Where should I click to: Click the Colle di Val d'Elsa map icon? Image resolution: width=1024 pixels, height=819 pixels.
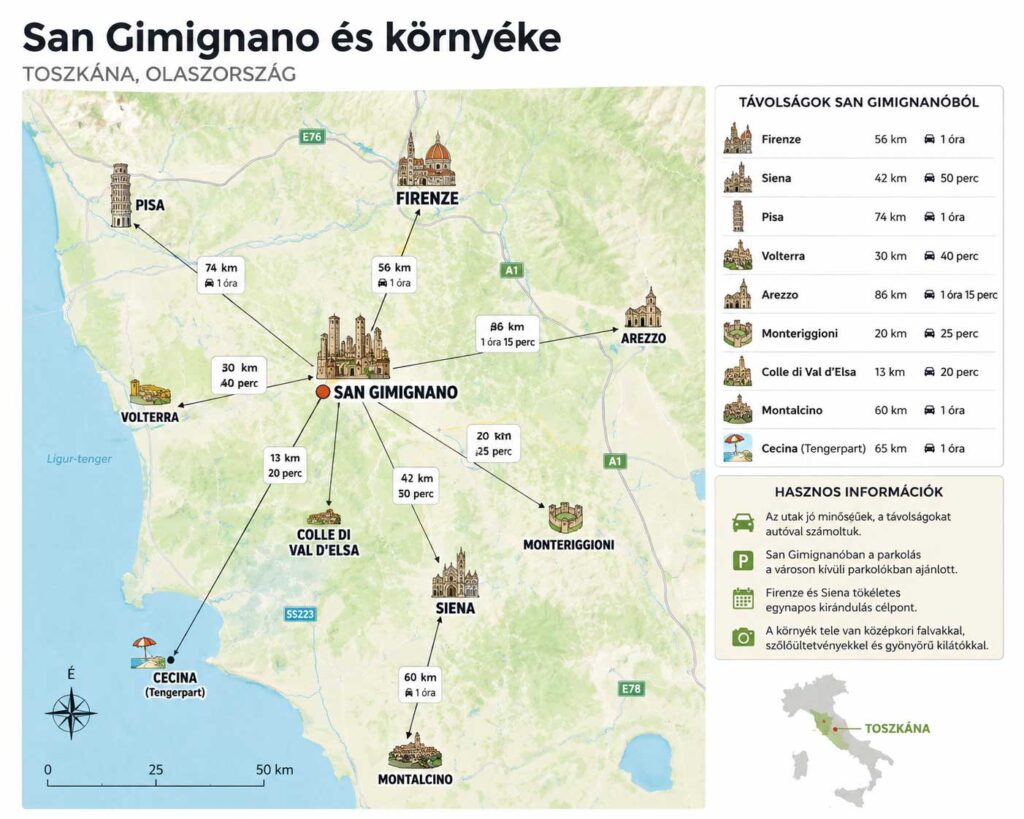(324, 517)
